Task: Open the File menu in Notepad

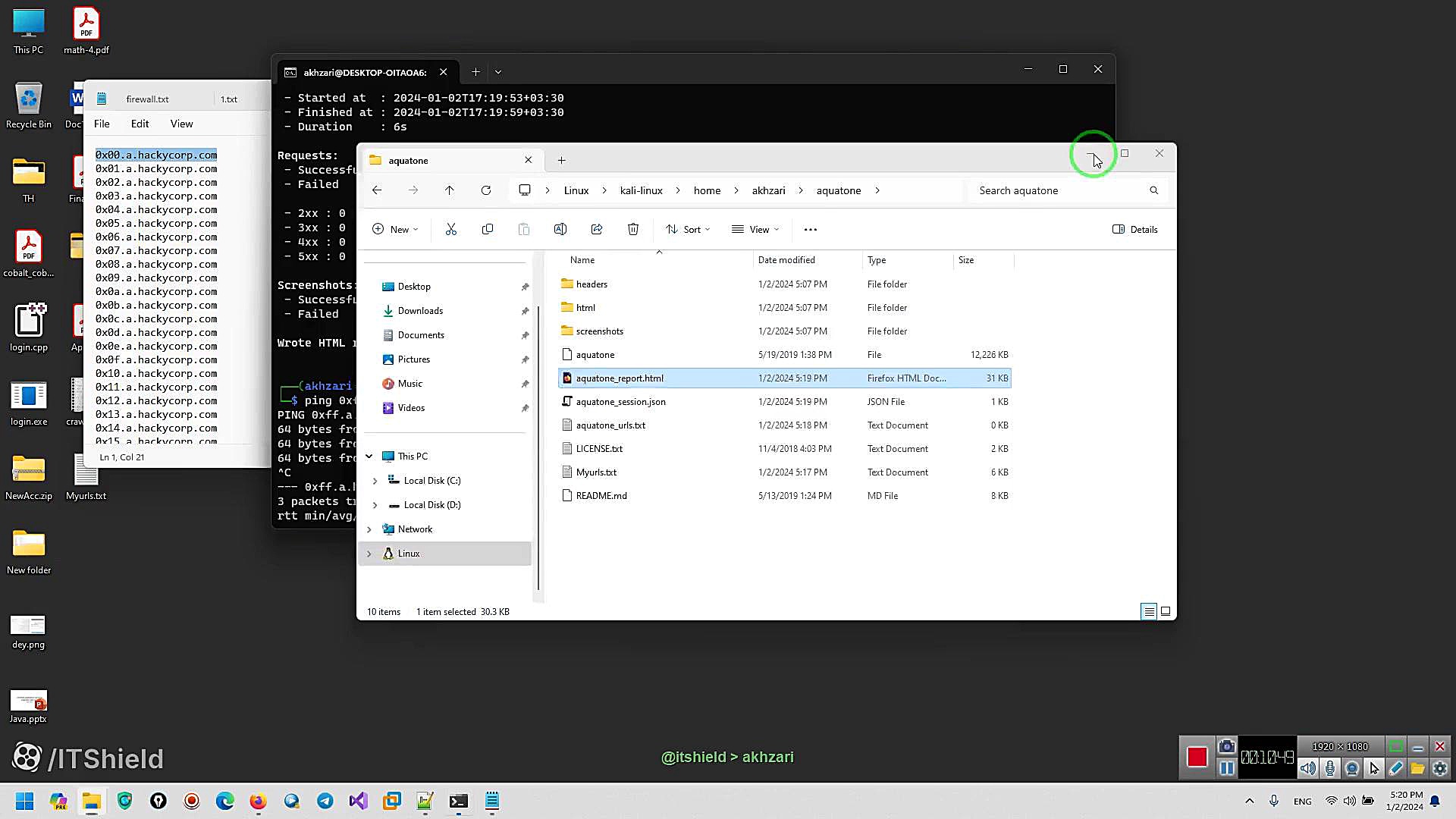Action: pos(102,124)
